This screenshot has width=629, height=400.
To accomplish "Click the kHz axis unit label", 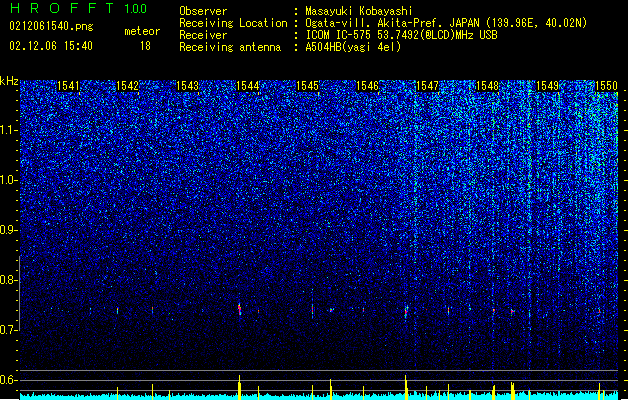I will 9,81.
